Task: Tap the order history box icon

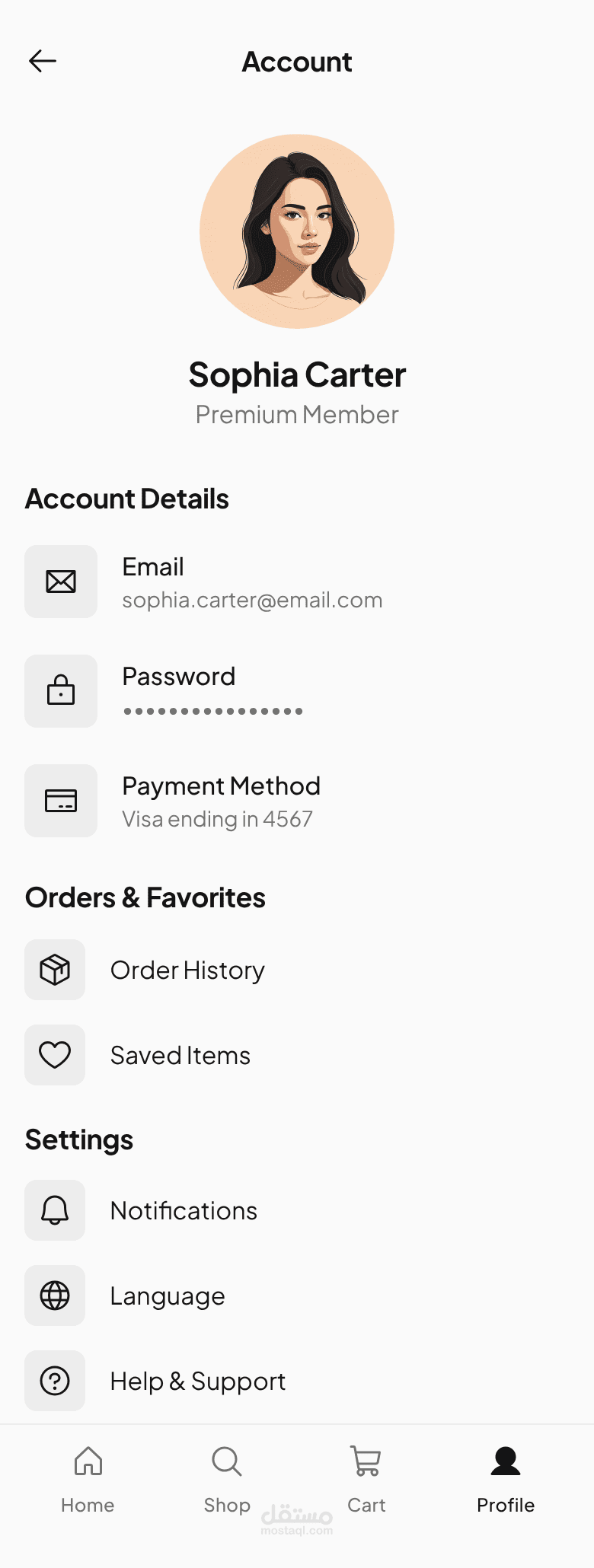Action: point(55,970)
